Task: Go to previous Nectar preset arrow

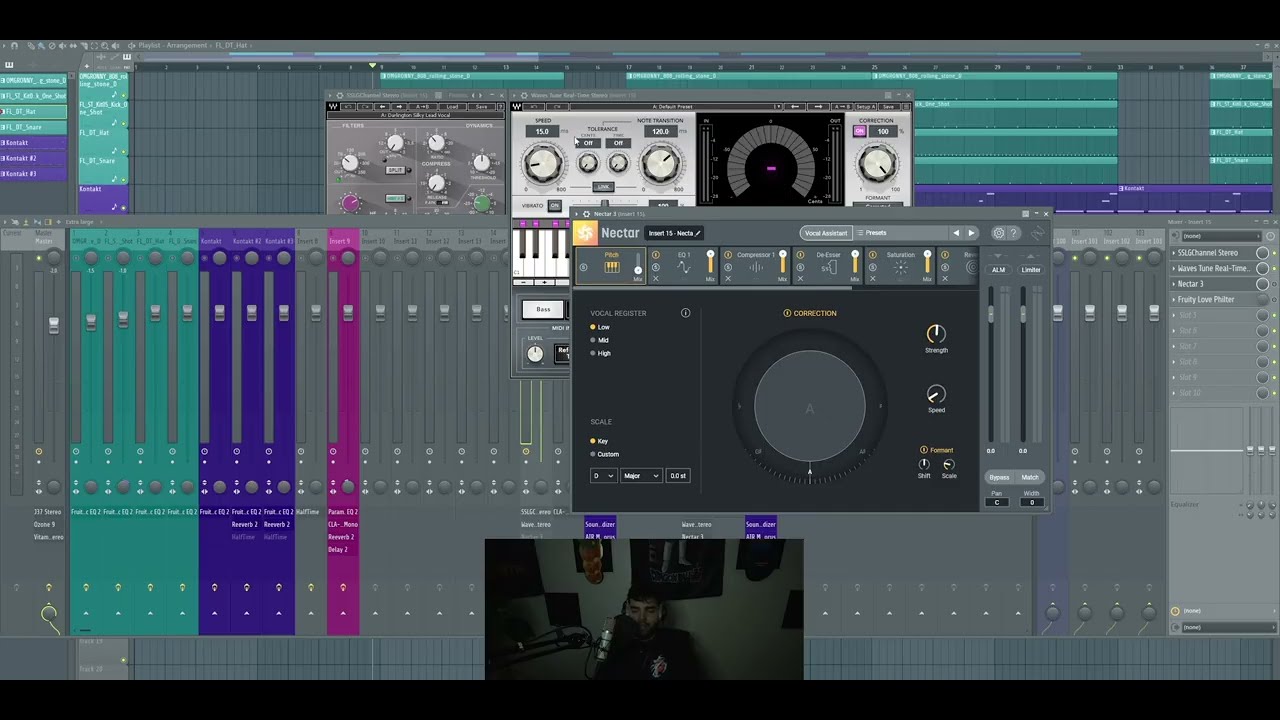Action: pos(956,233)
